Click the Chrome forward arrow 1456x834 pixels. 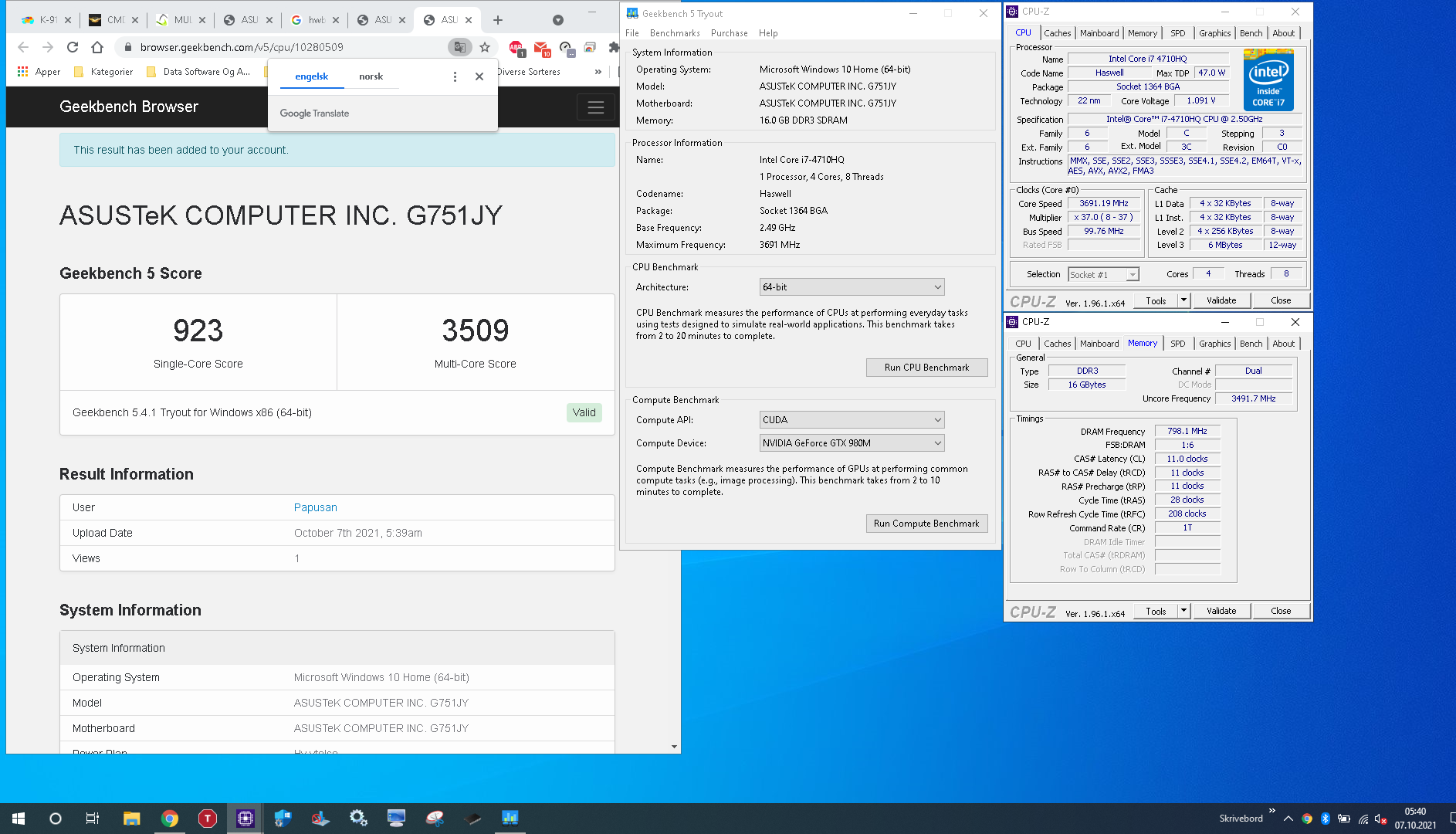pyautogui.click(x=48, y=47)
